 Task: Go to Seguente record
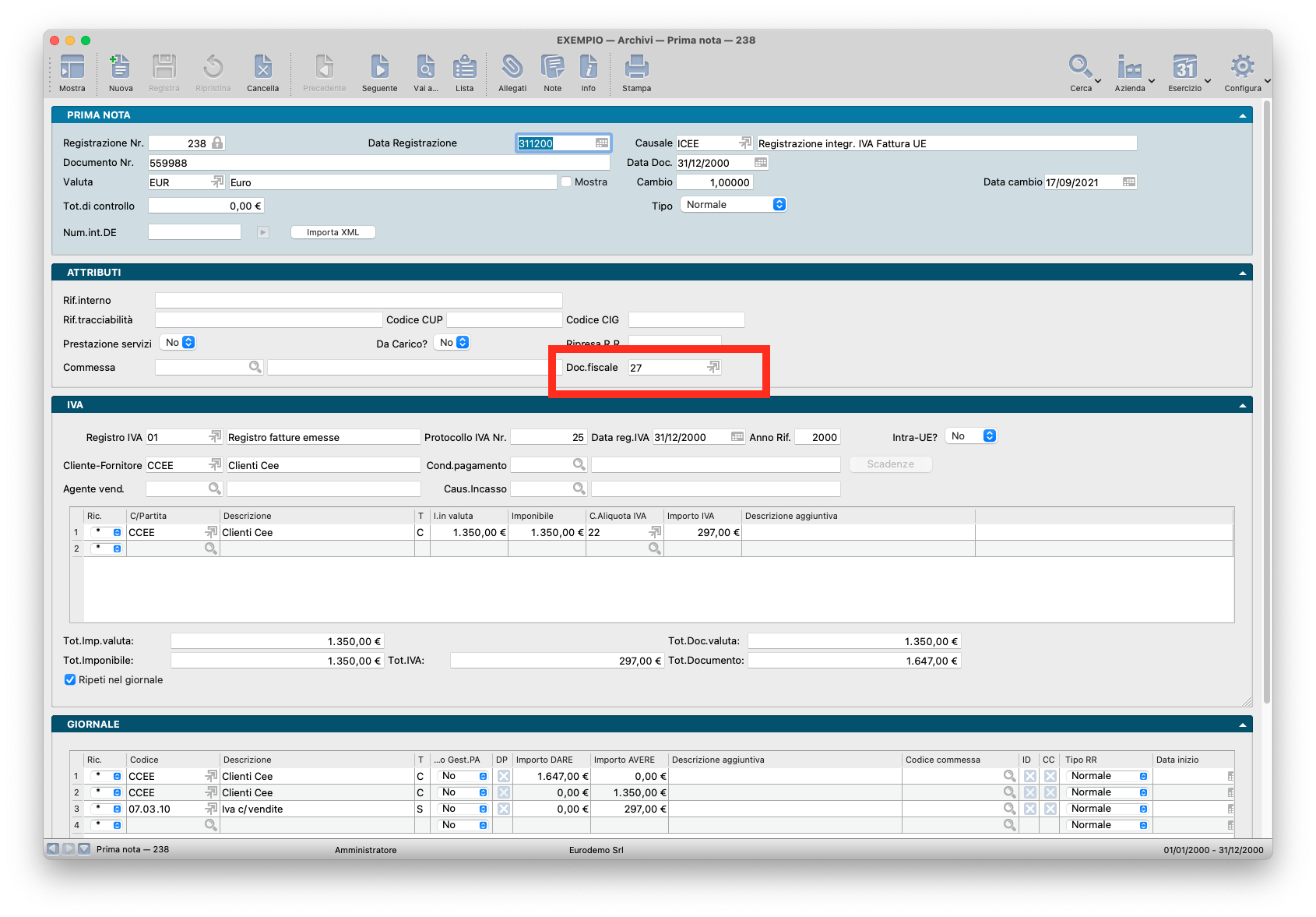pos(379,69)
